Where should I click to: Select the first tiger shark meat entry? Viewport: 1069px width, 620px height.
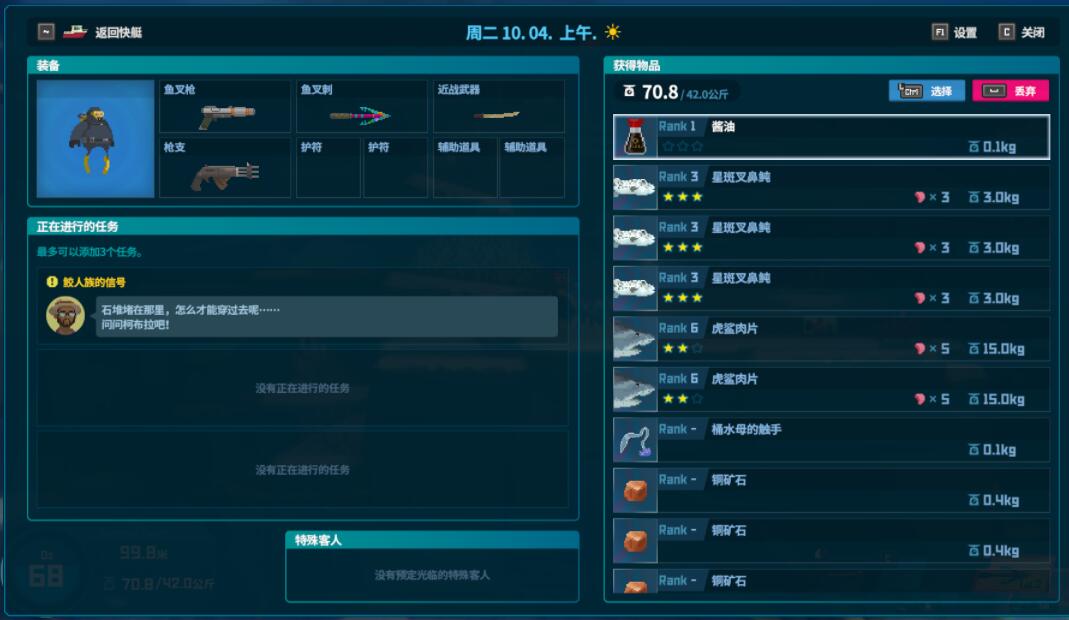[831, 339]
